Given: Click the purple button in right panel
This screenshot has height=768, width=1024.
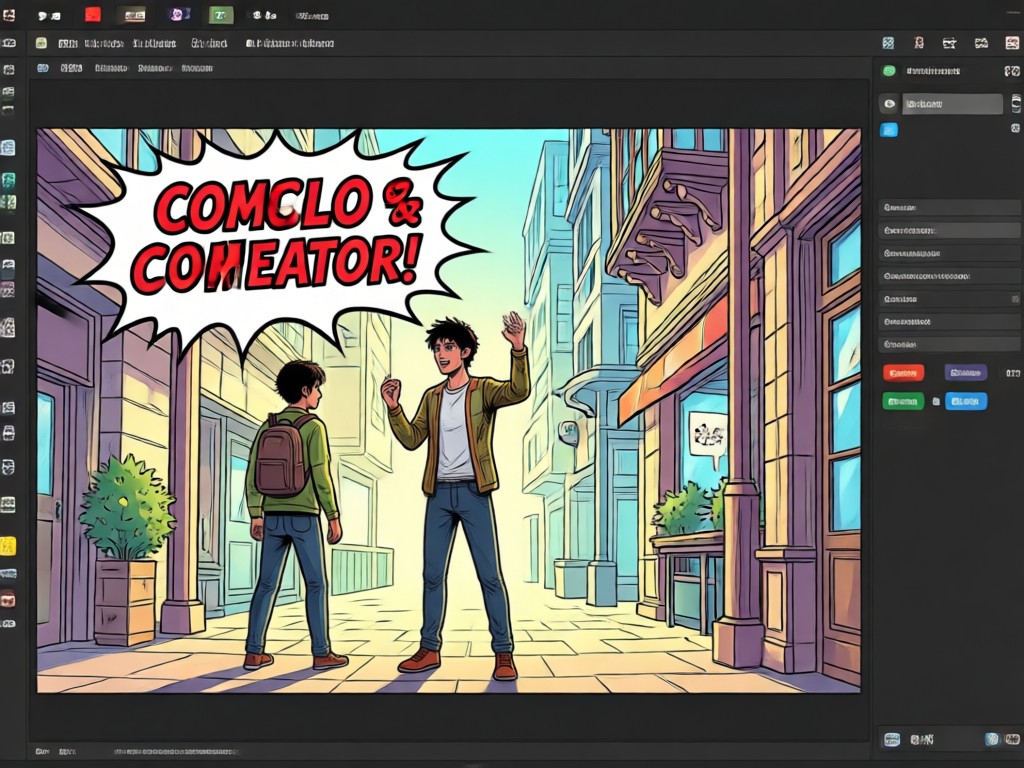Looking at the screenshot, I should [x=965, y=373].
